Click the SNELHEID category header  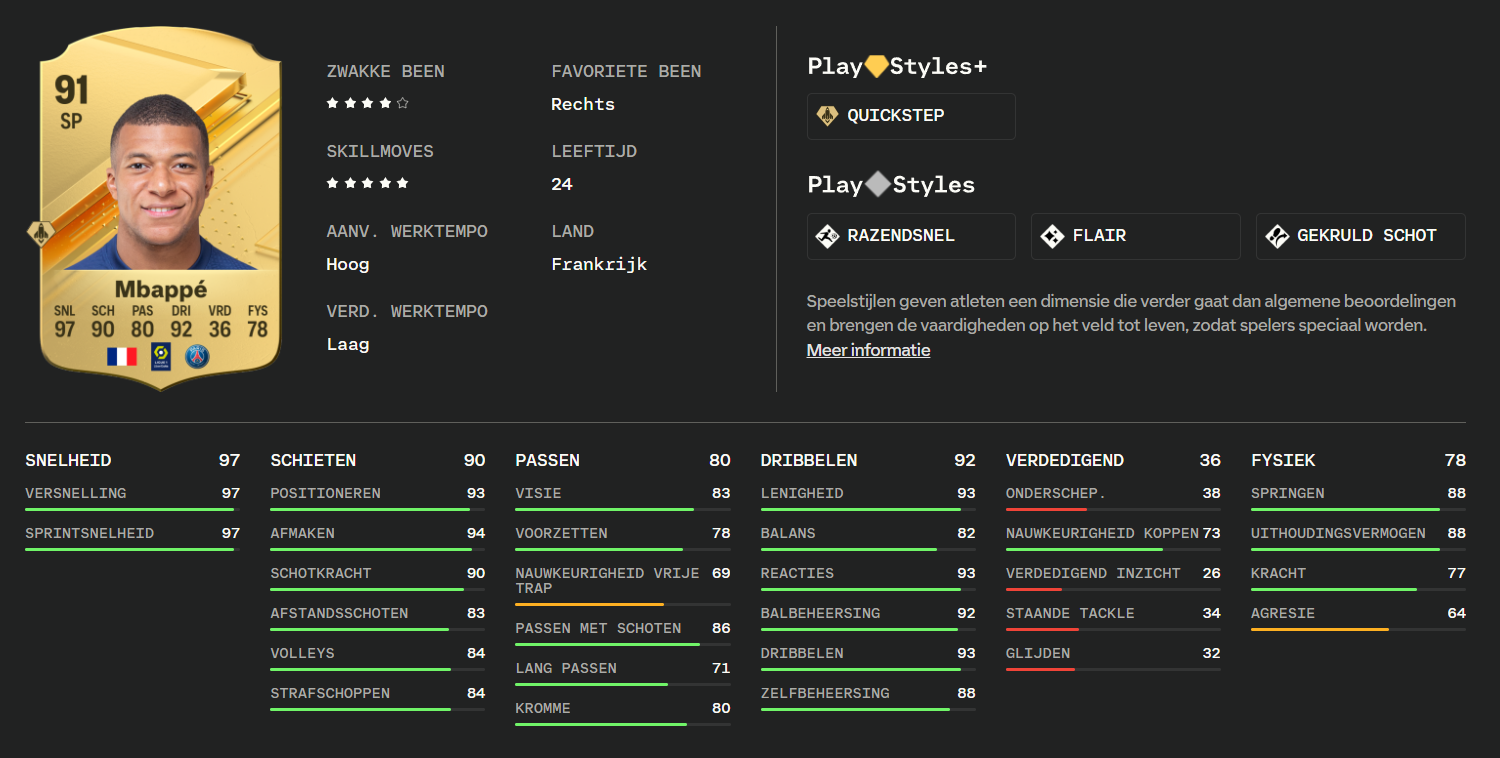coord(68,460)
